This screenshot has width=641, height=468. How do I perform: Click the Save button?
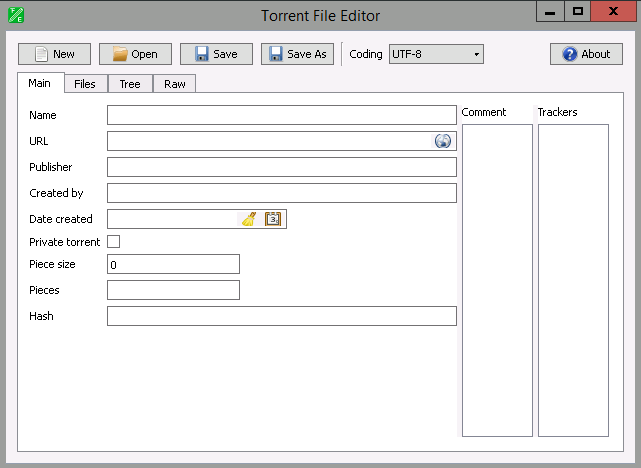216,54
